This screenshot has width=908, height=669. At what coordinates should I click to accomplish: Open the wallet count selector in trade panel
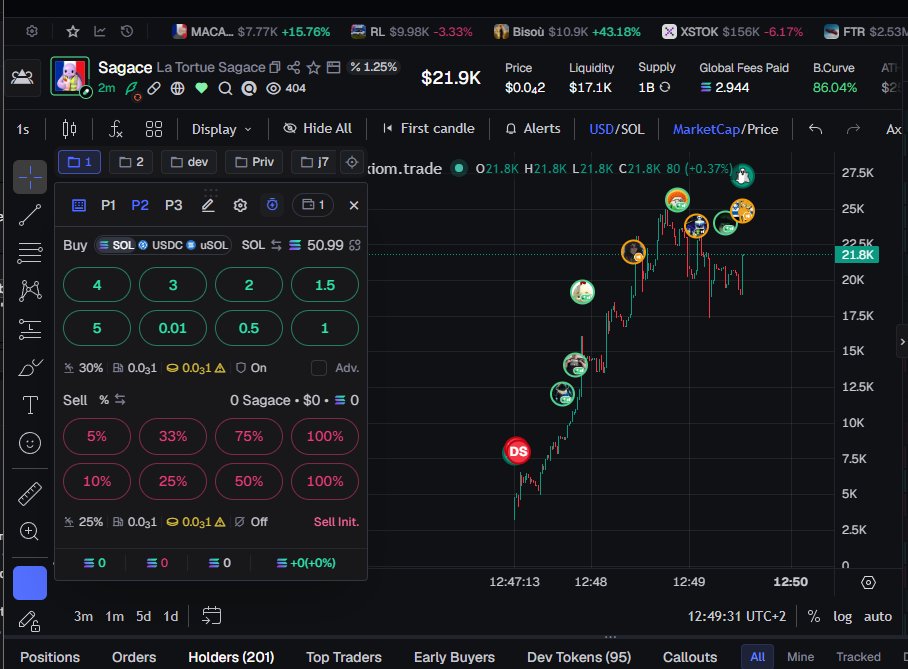(x=313, y=205)
